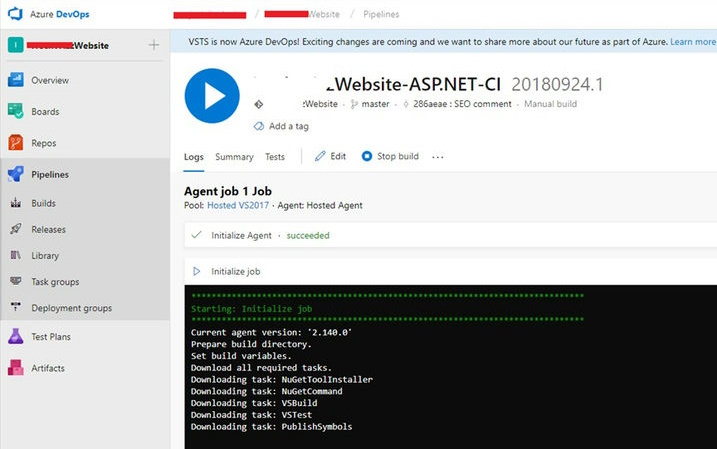Open the Overview hub icon
This screenshot has width=717, height=449.
[16, 80]
